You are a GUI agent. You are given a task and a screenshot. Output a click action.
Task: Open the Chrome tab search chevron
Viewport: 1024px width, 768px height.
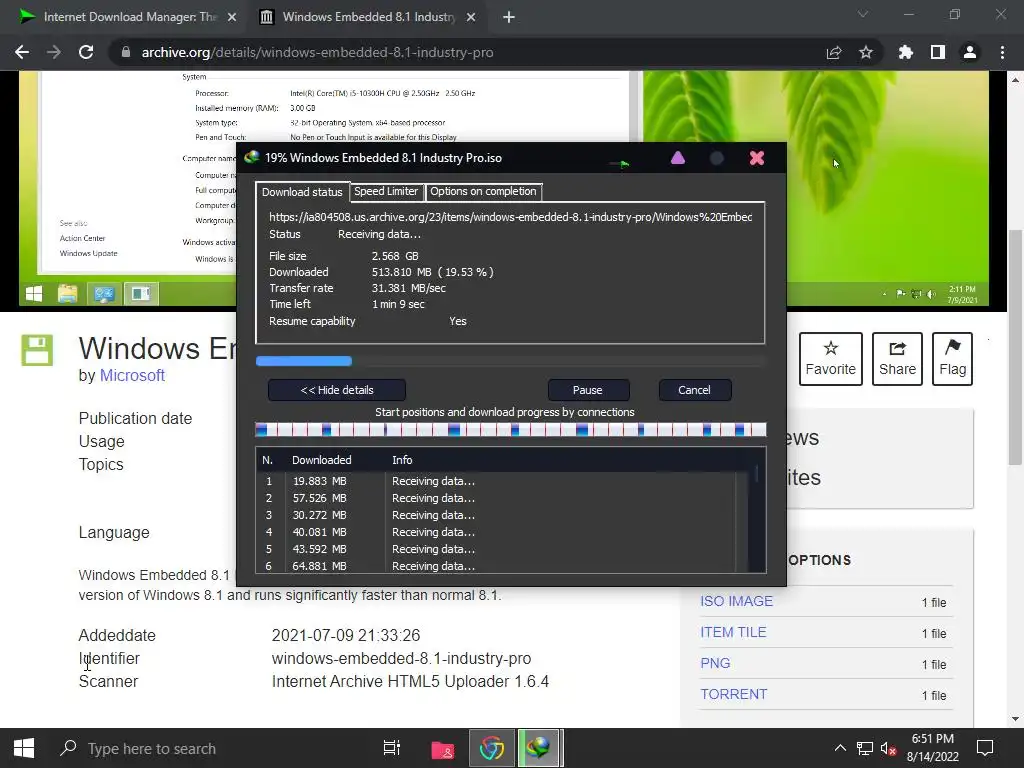(863, 14)
